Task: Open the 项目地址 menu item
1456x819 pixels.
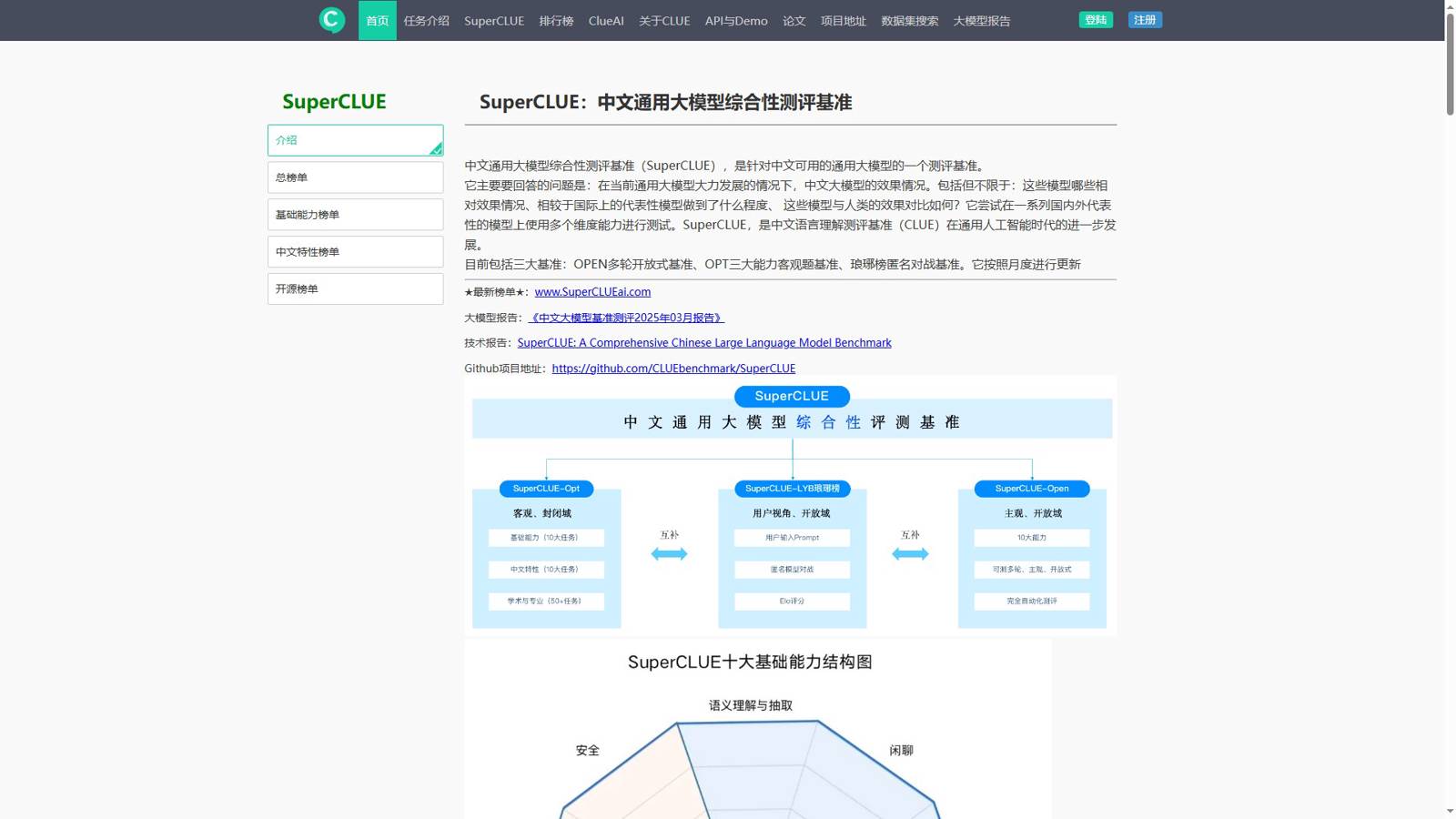Action: [844, 20]
